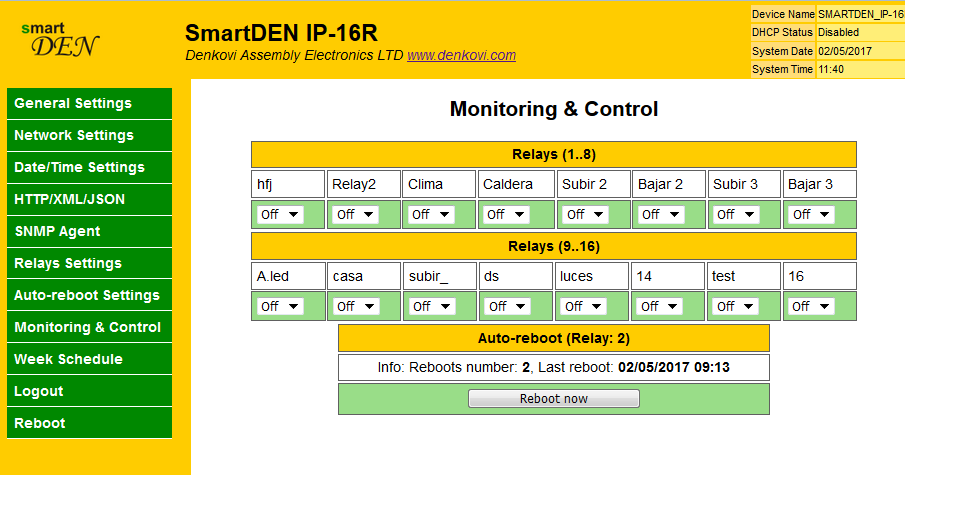961x512 pixels.
Task: Open state dropdown for Relay2
Action: tap(355, 215)
